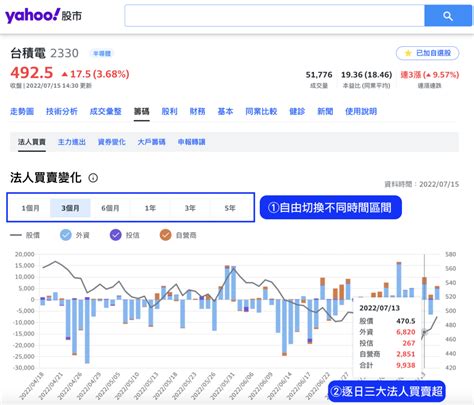Open the 使用說明 tab
Screen dimensions: 474x405
[x=361, y=111]
